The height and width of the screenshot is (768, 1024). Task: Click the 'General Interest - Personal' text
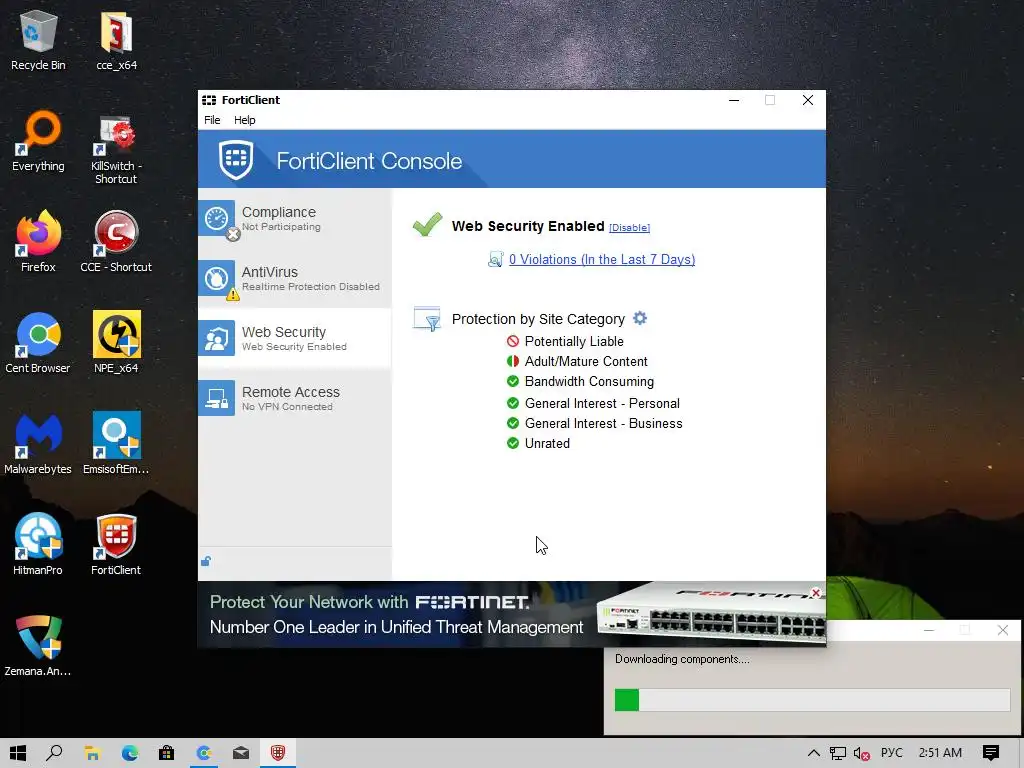click(x=602, y=403)
